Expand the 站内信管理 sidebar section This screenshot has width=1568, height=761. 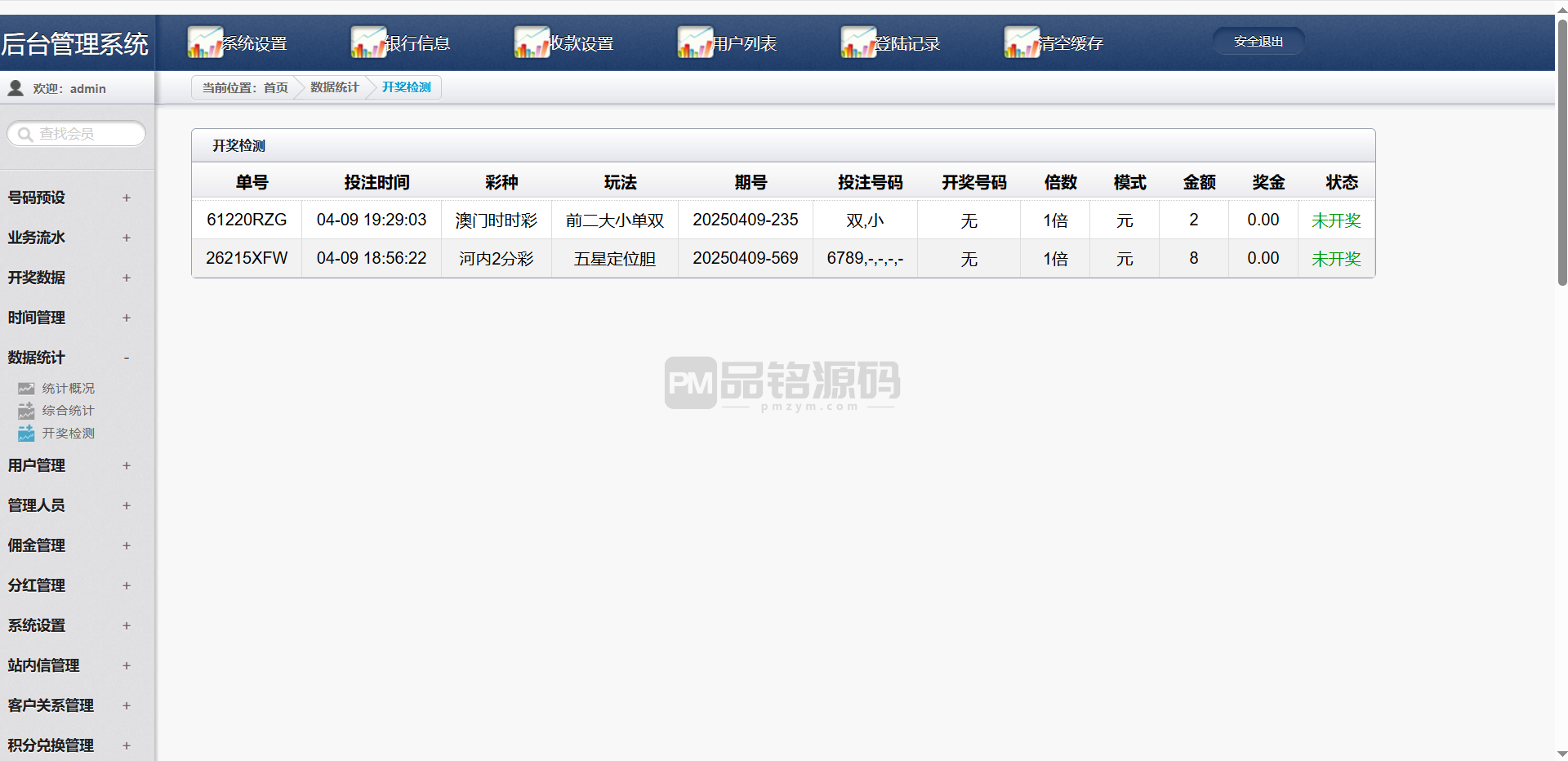tap(127, 665)
